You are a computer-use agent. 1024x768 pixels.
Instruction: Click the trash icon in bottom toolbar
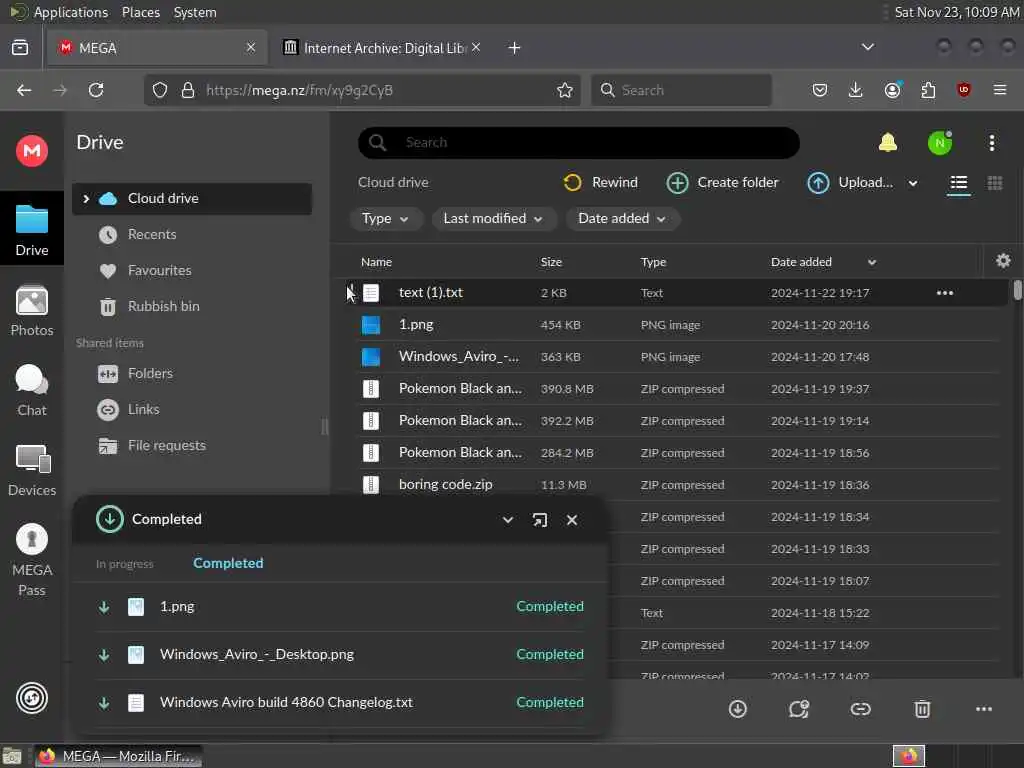click(921, 709)
